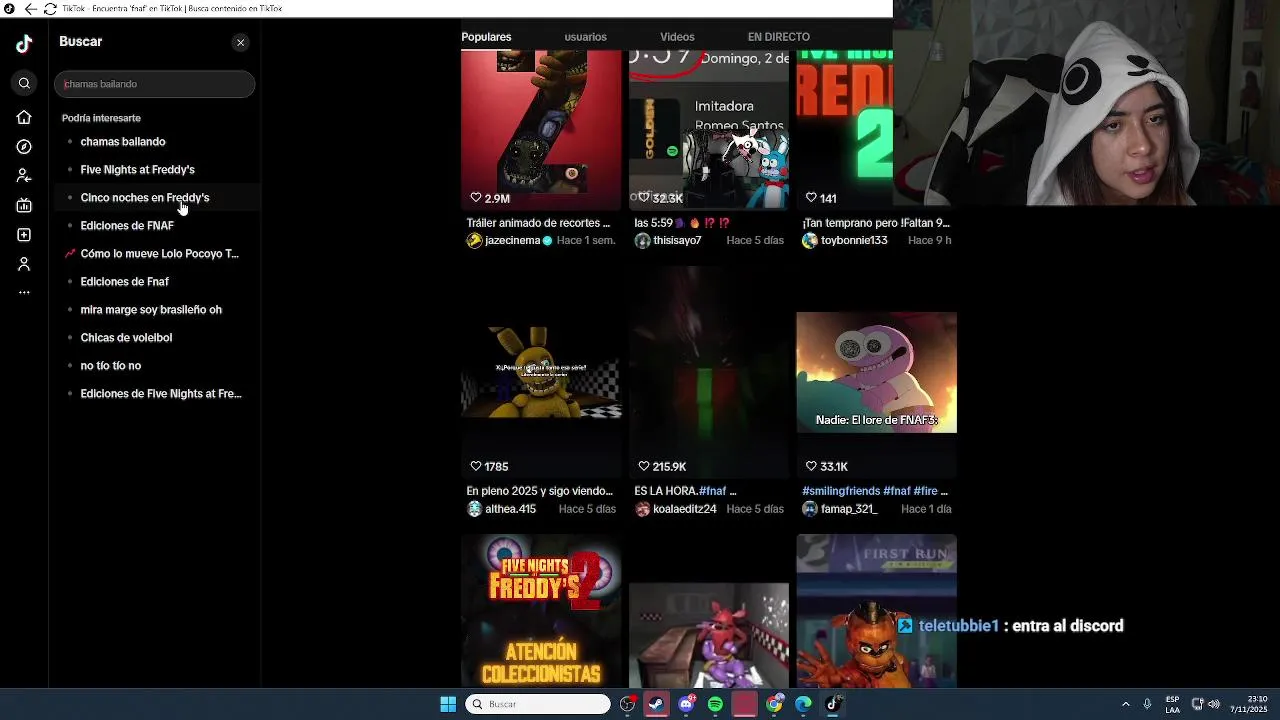Switch to the Videos tab

[677, 37]
